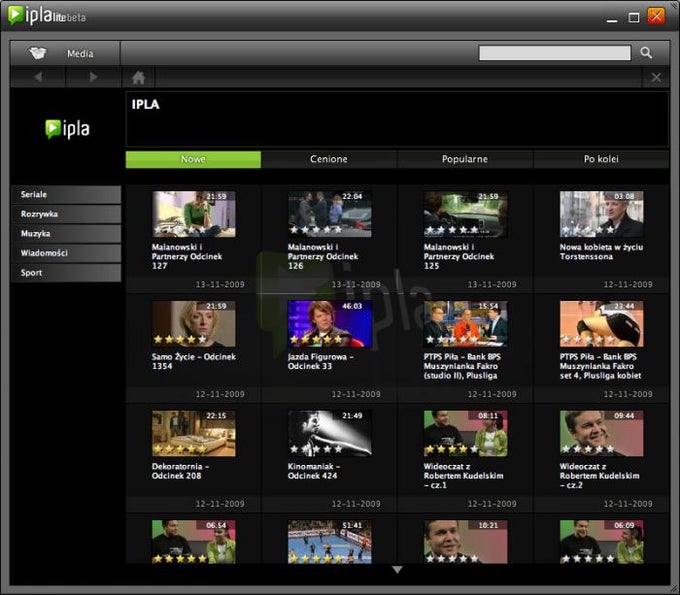The height and width of the screenshot is (595, 680).
Task: Open the 06:09 video thumbnail
Action: point(602,542)
